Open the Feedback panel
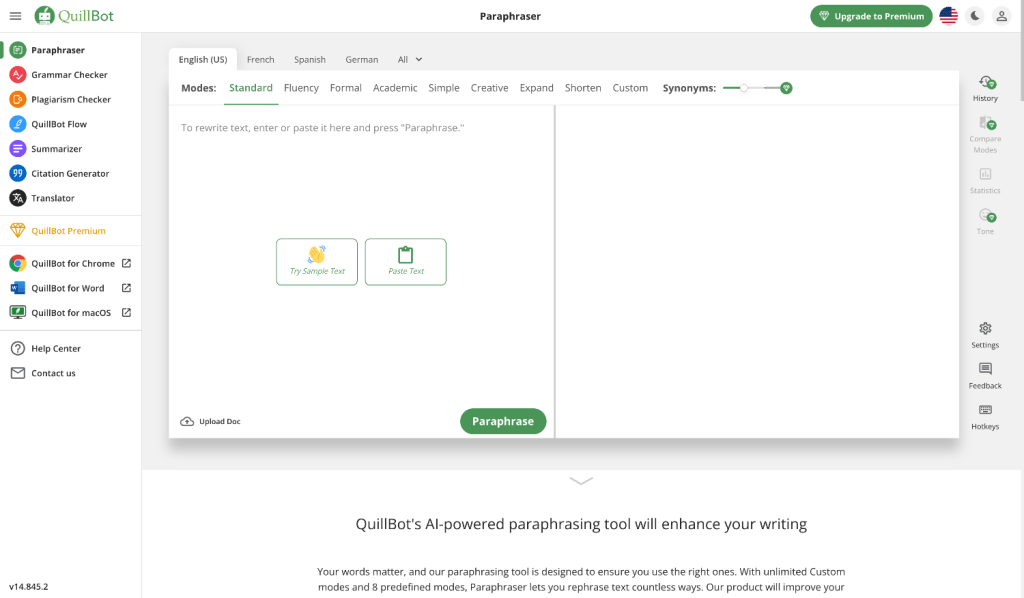The width and height of the screenshot is (1024, 598). click(985, 376)
